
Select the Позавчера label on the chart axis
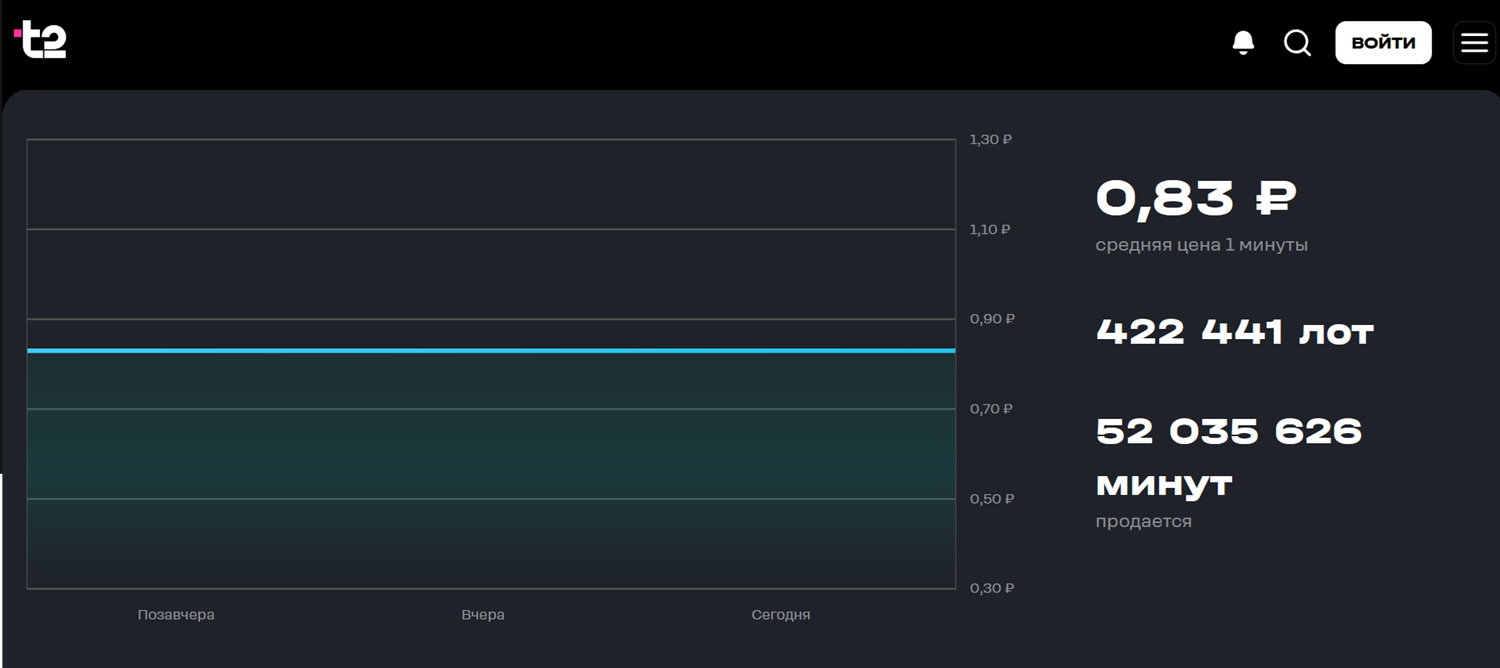point(176,615)
